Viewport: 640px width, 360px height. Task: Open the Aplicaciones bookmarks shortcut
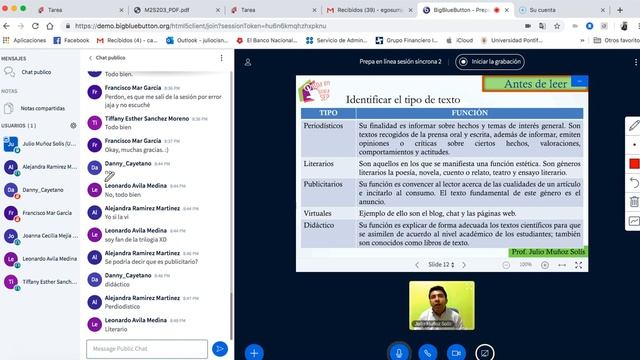24,40
